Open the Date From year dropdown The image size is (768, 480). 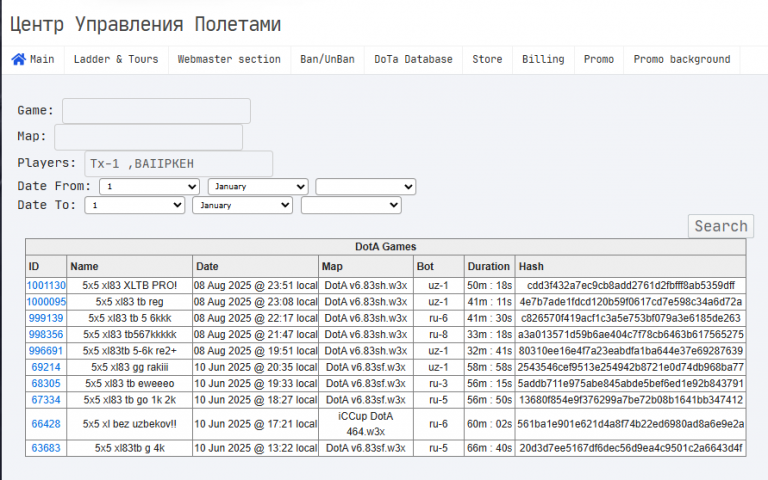coord(366,187)
